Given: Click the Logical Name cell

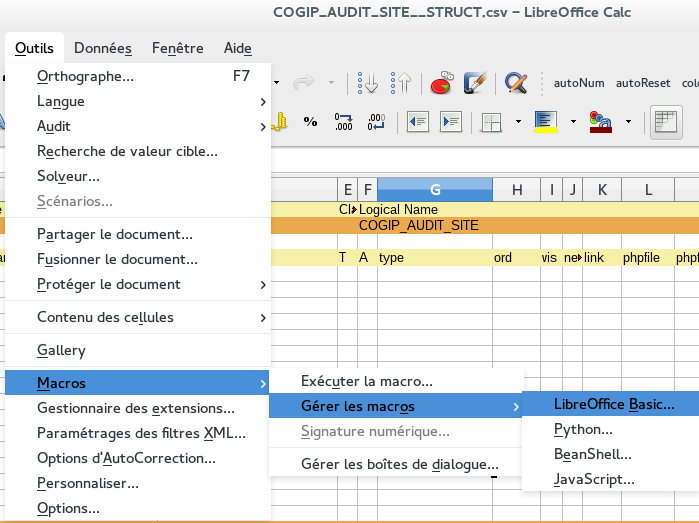Looking at the screenshot, I should (x=398, y=210).
